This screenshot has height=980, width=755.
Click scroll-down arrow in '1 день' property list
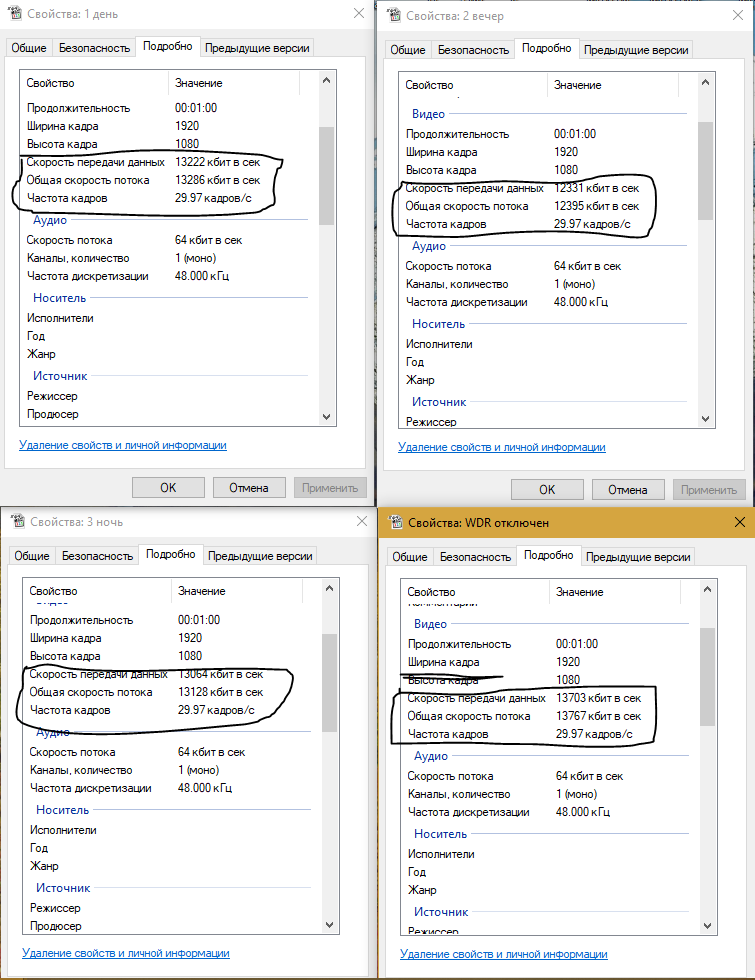tap(326, 415)
